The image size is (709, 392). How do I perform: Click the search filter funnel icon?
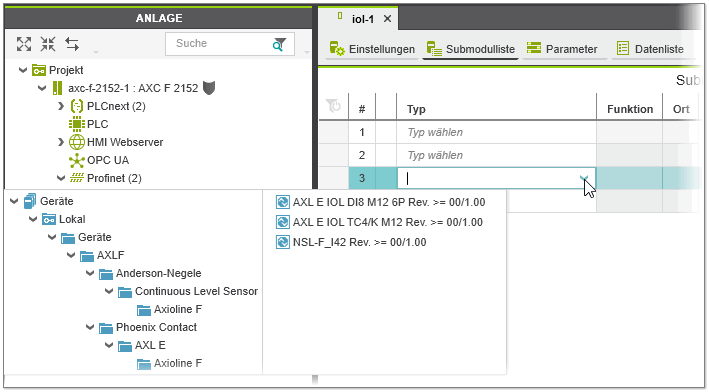tap(279, 44)
